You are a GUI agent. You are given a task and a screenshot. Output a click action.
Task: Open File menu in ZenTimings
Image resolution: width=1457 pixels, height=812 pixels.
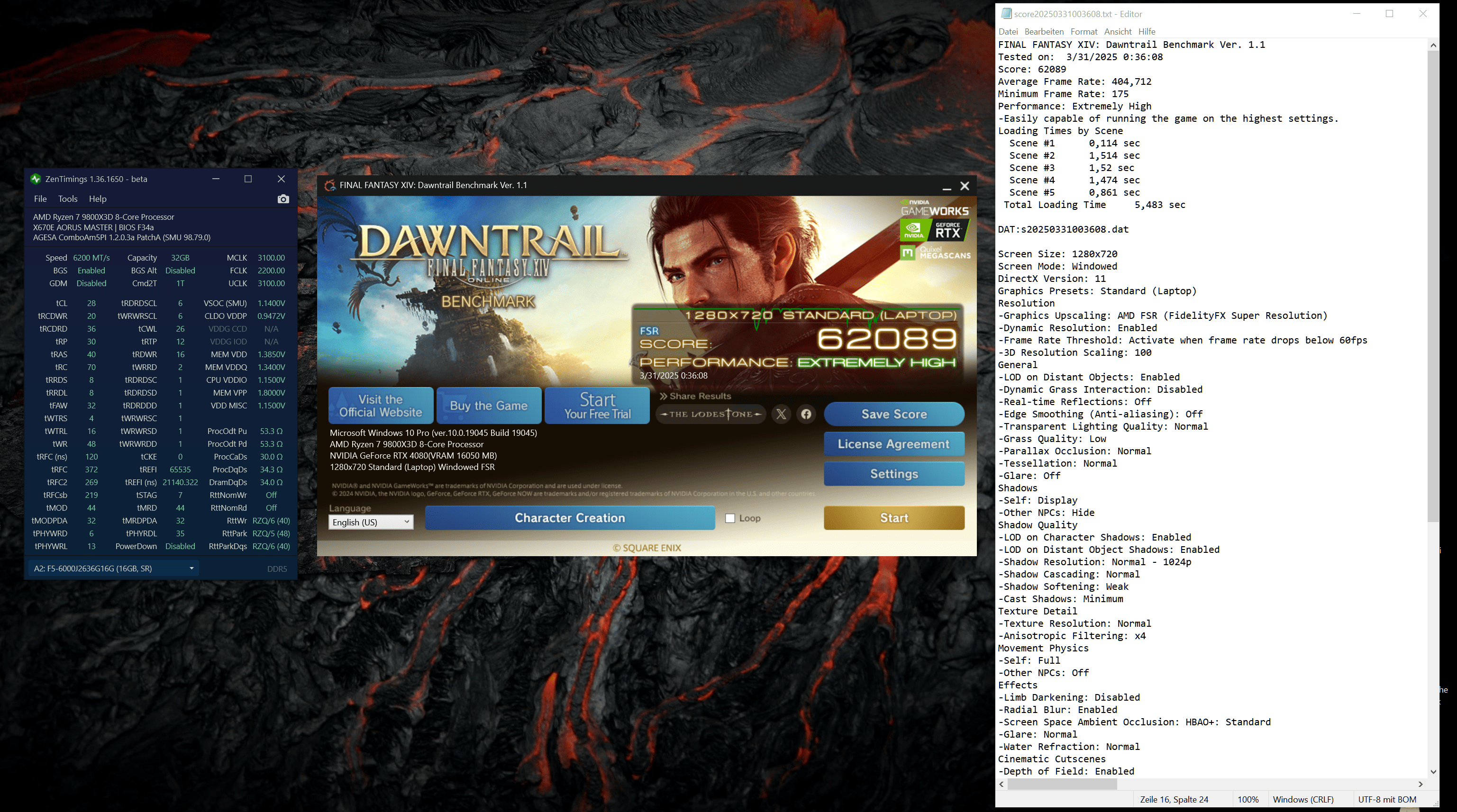pyautogui.click(x=40, y=199)
